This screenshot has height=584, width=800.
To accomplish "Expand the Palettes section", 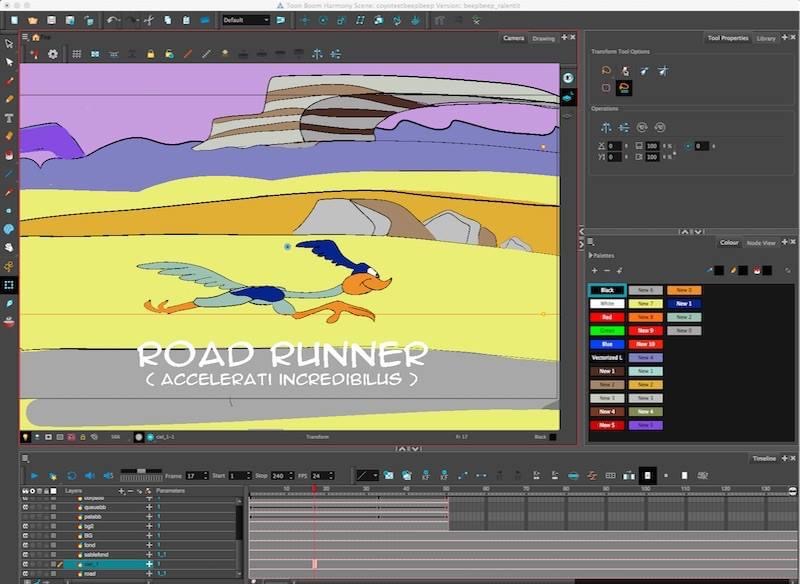I will (591, 256).
